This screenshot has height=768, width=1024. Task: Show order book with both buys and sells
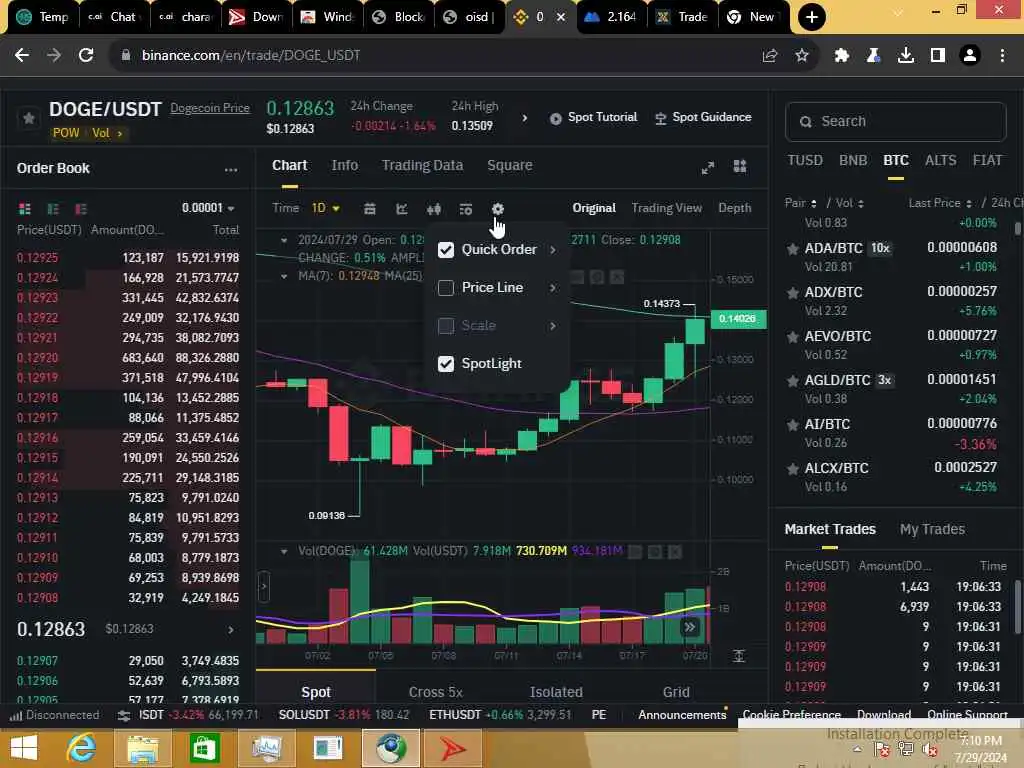tap(25, 209)
